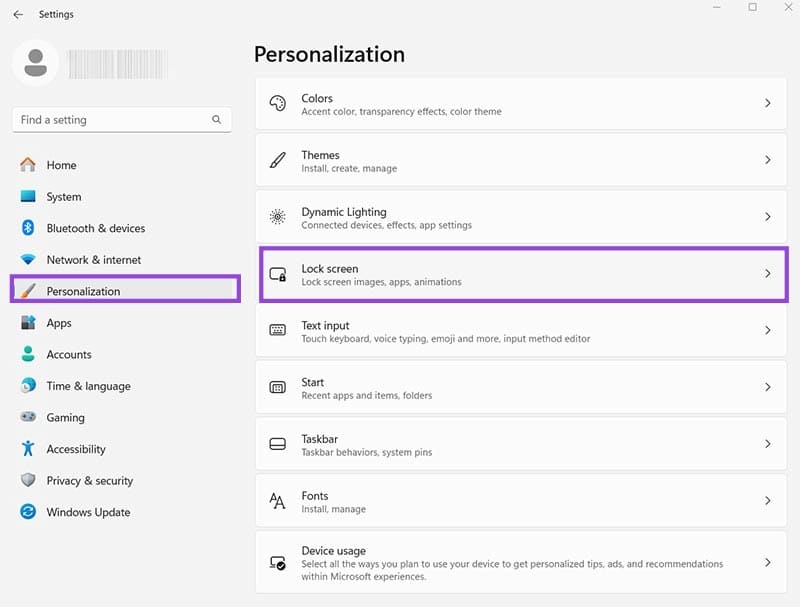
Task: Click the back arrow in Settings header
Action: point(18,14)
